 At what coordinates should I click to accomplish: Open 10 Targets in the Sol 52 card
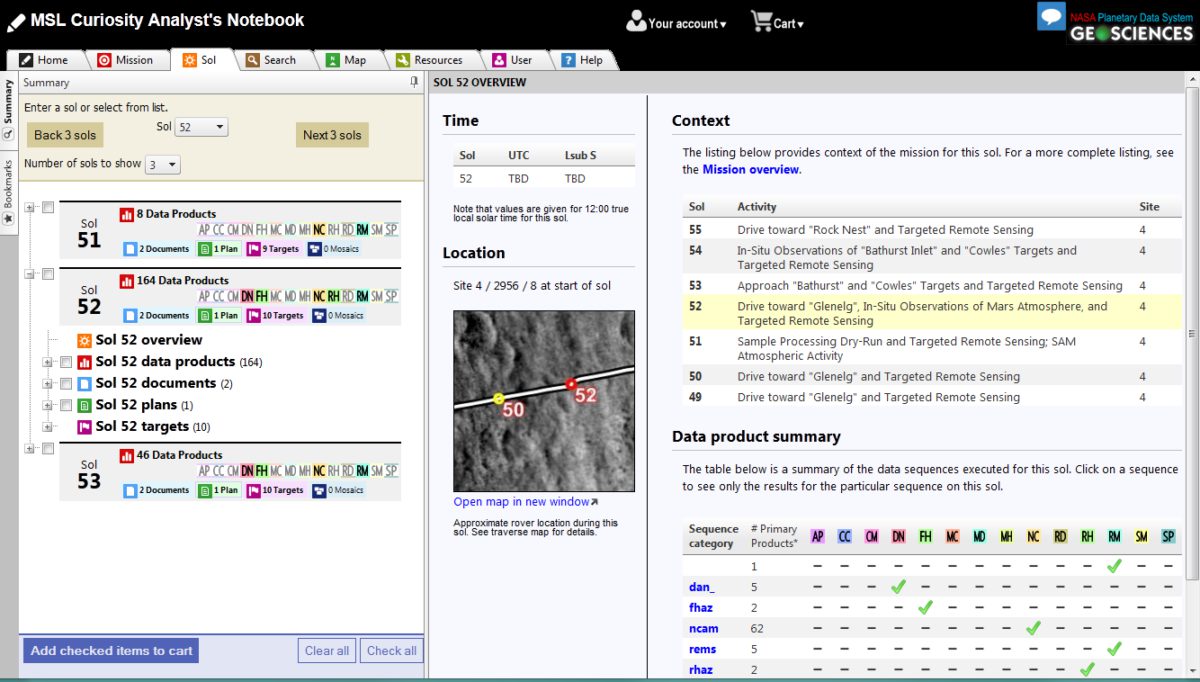(x=276, y=315)
